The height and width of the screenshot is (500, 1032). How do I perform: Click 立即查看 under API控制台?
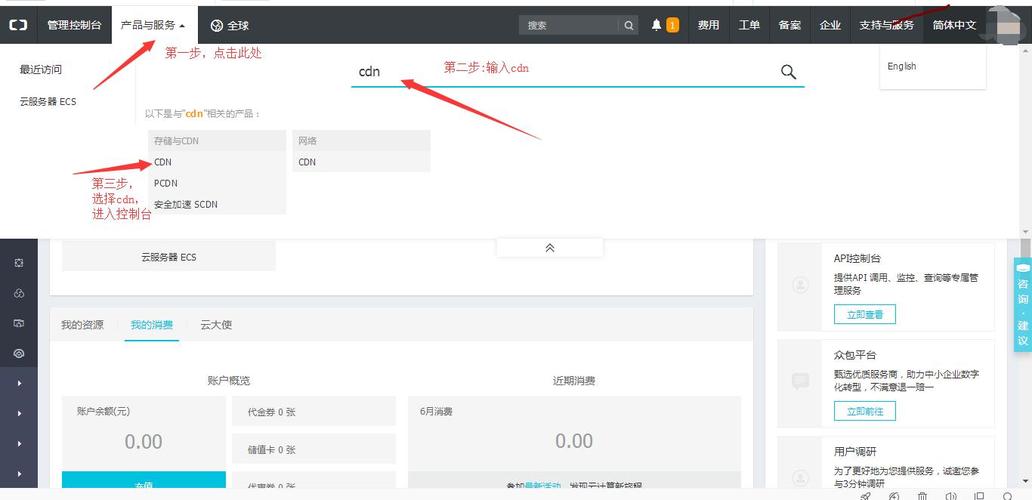tap(865, 314)
